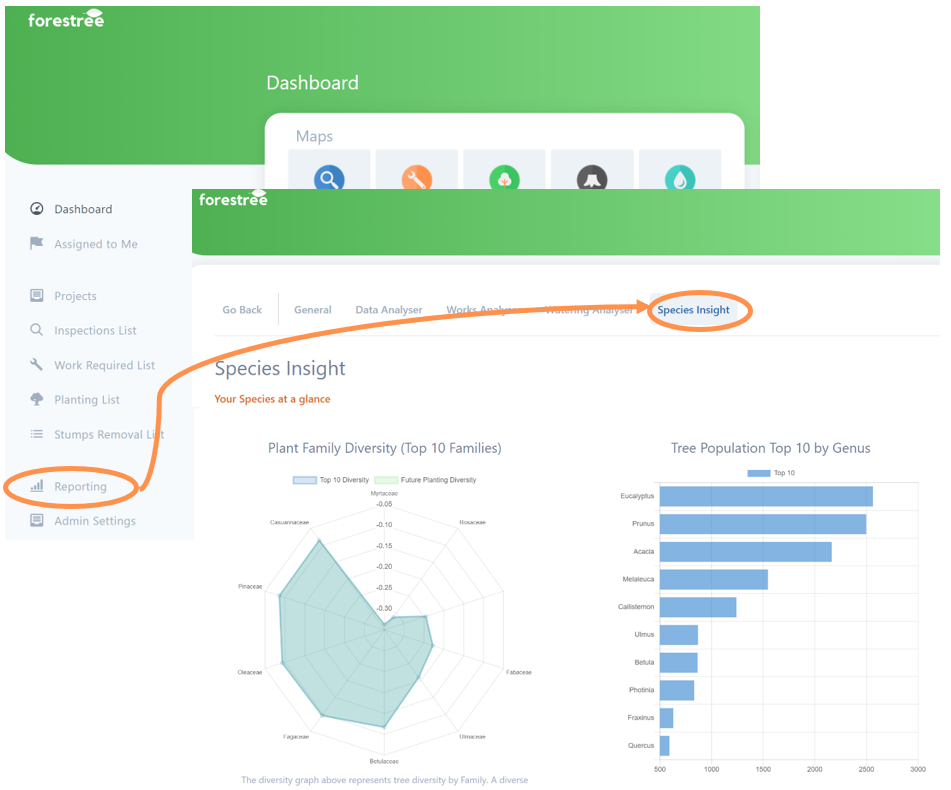Click the Reporting bar chart icon
This screenshot has width=951, height=790.
pos(37,487)
